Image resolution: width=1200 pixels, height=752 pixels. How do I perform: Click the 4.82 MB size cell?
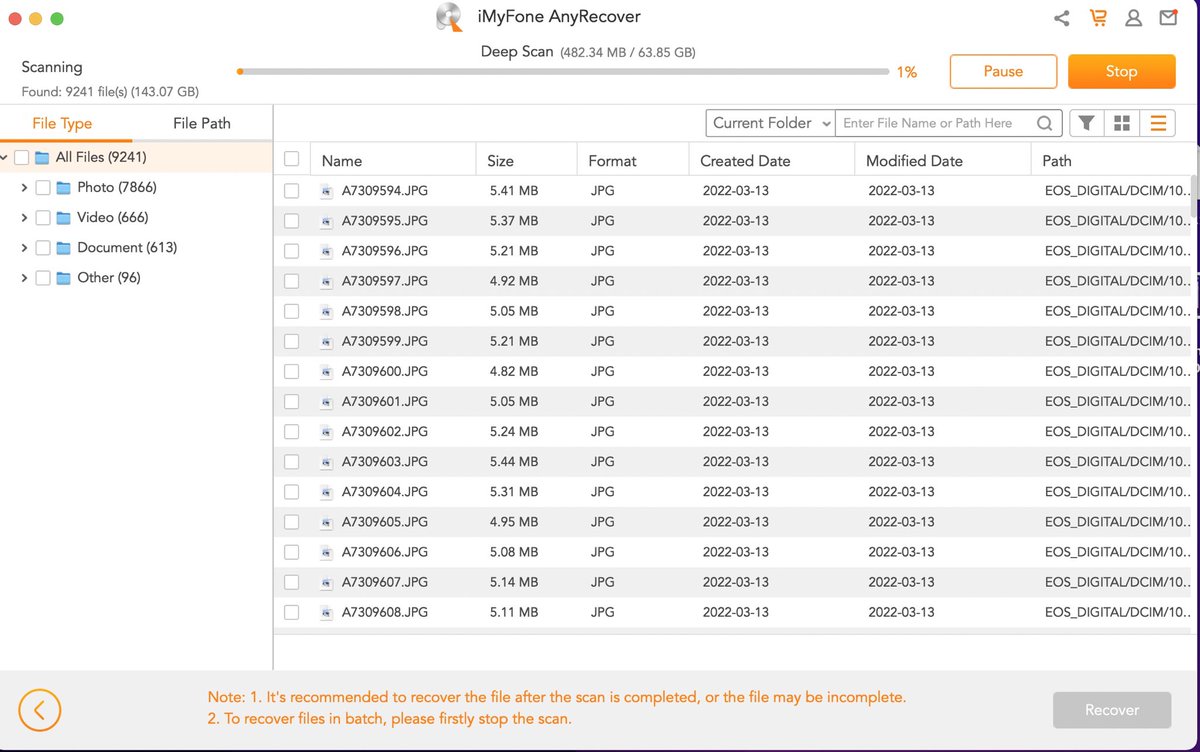point(514,371)
